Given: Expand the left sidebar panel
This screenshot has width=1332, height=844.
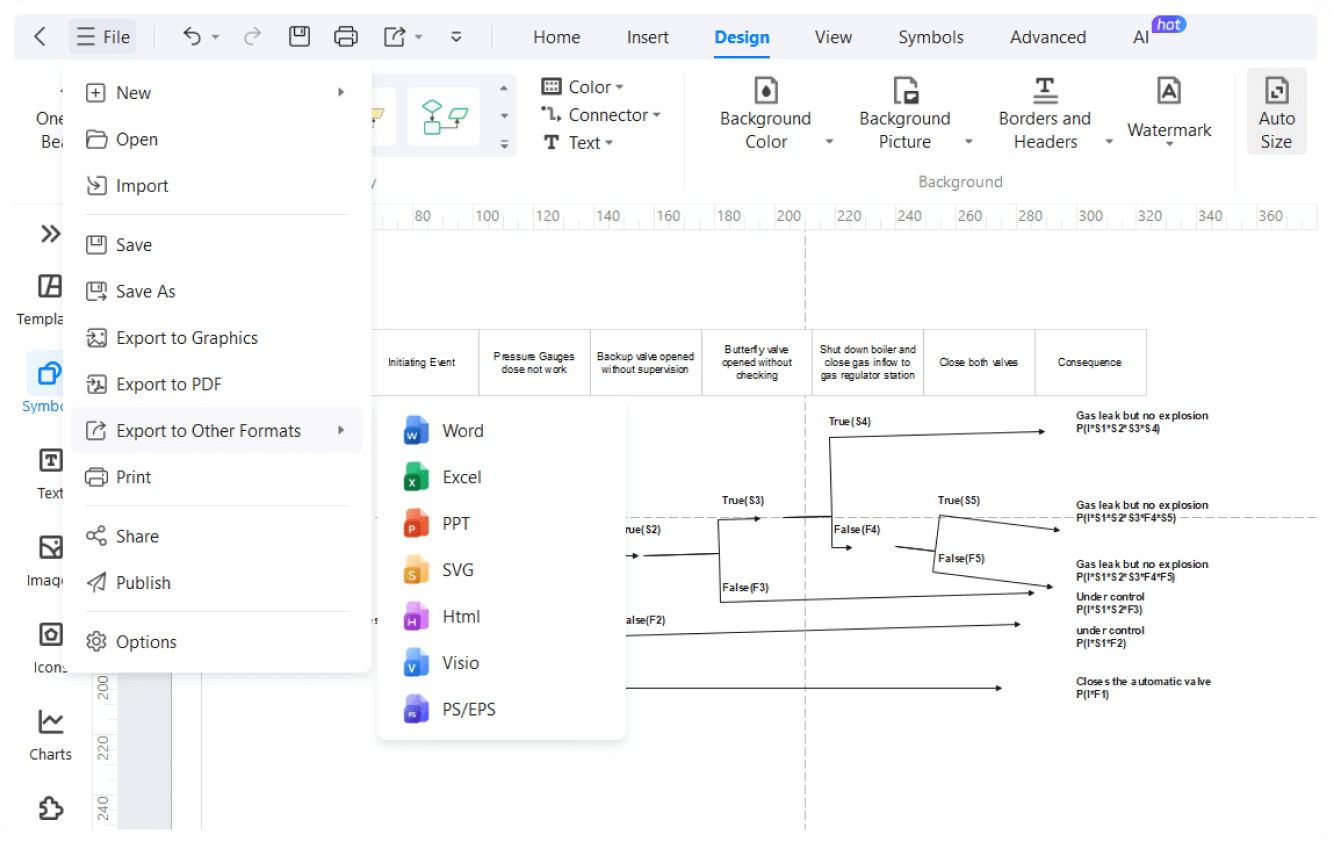Looking at the screenshot, I should (x=50, y=234).
